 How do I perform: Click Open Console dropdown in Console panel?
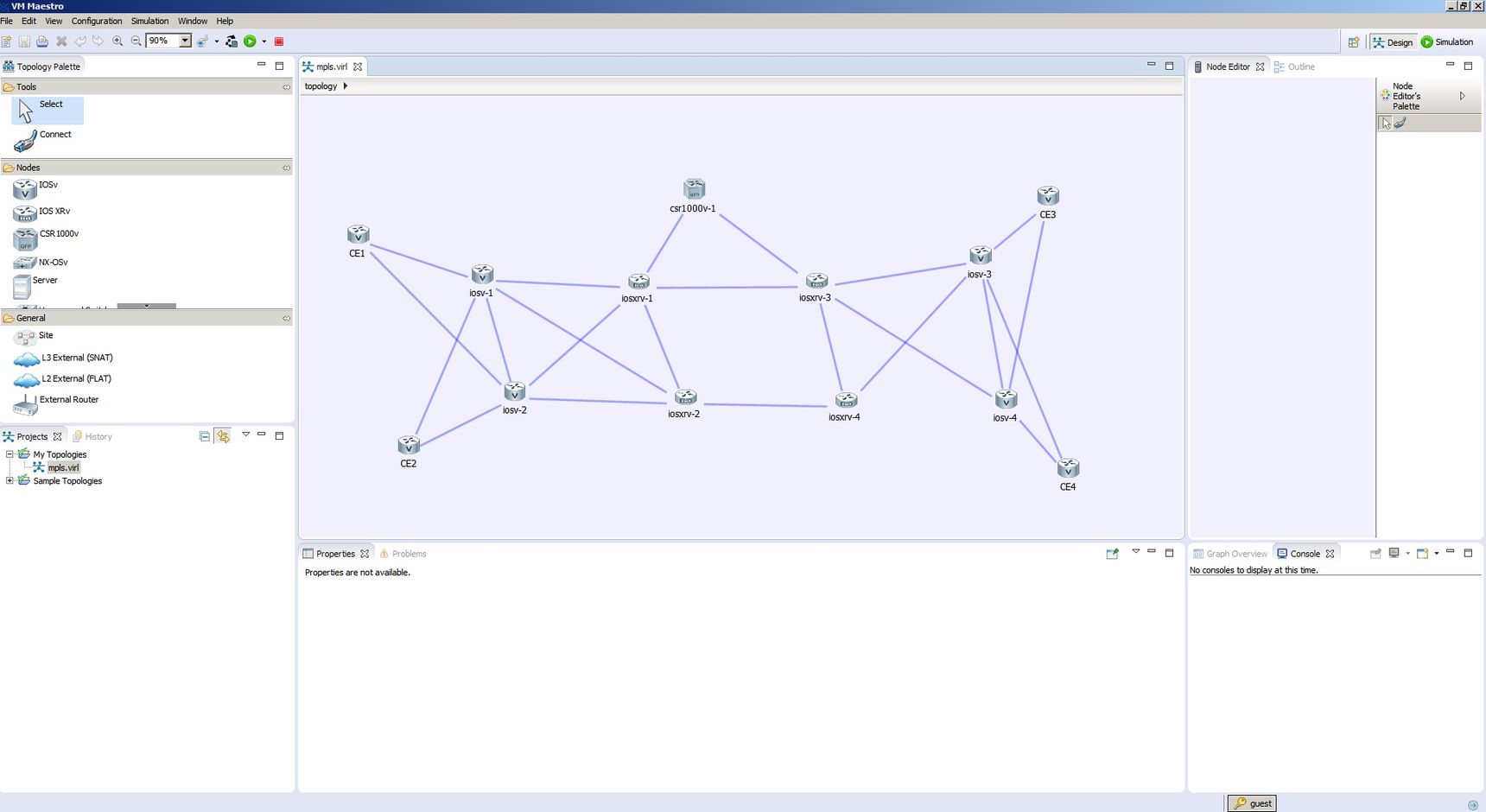pos(1437,554)
